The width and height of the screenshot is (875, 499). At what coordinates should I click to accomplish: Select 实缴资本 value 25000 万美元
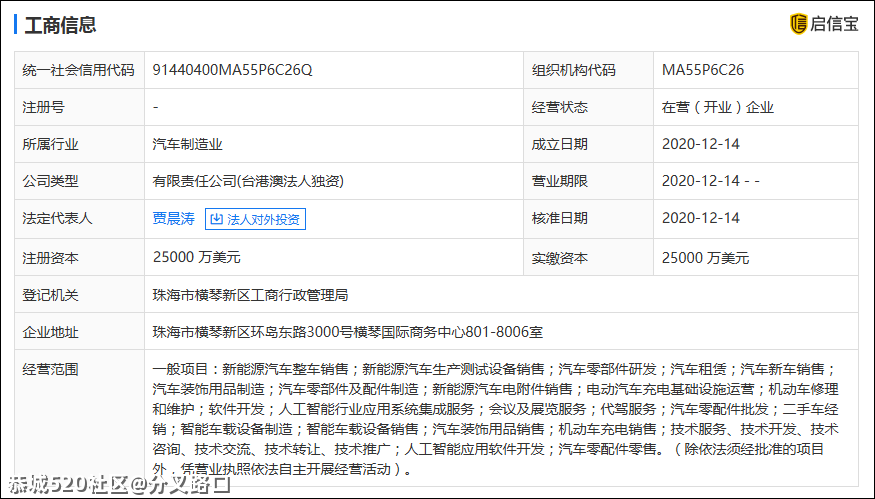(705, 258)
